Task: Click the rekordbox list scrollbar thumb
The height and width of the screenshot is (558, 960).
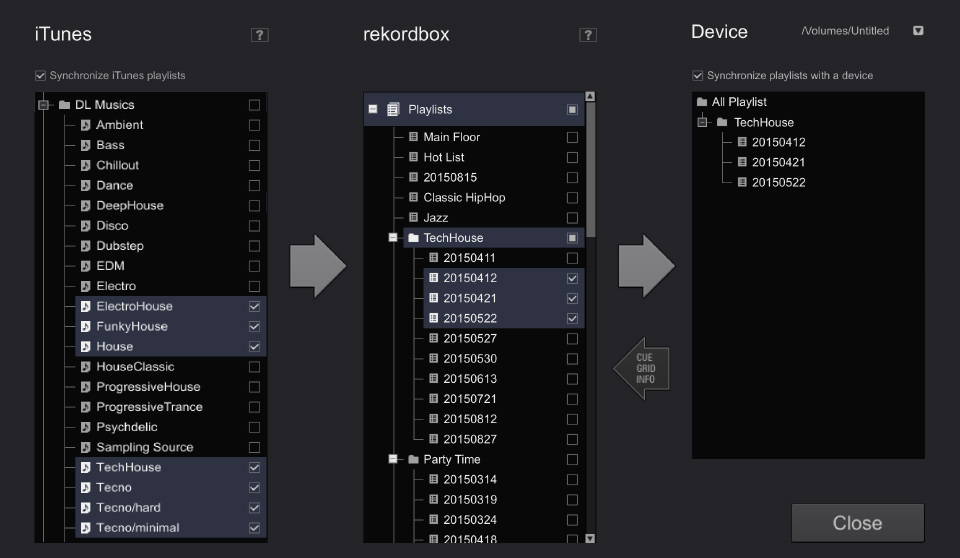Action: pyautogui.click(x=590, y=170)
